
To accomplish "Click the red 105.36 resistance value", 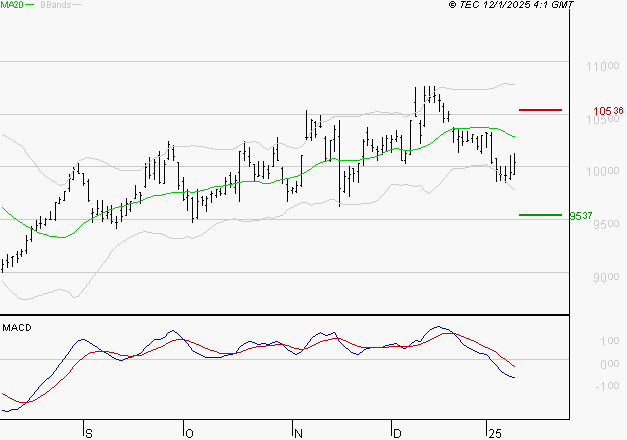I will point(608,111).
